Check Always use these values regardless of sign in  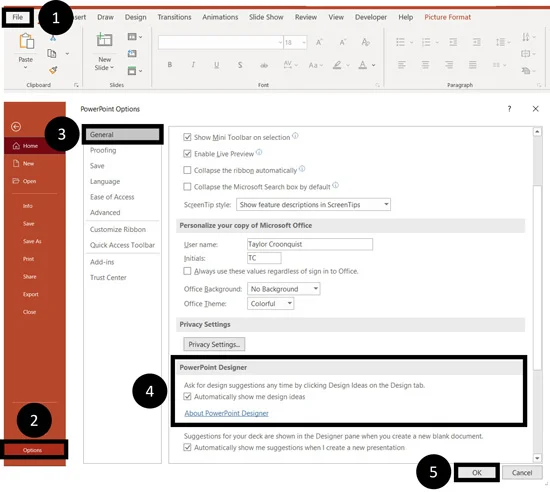187,271
